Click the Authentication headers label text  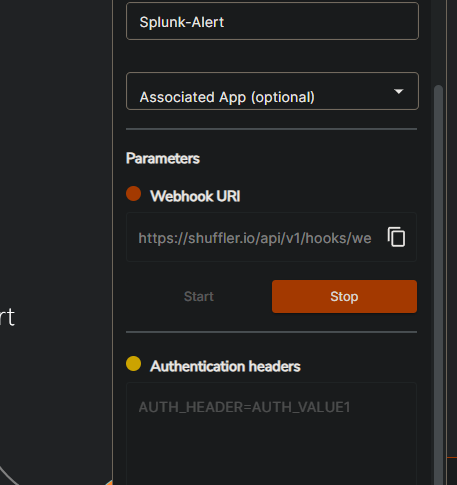click(x=225, y=366)
